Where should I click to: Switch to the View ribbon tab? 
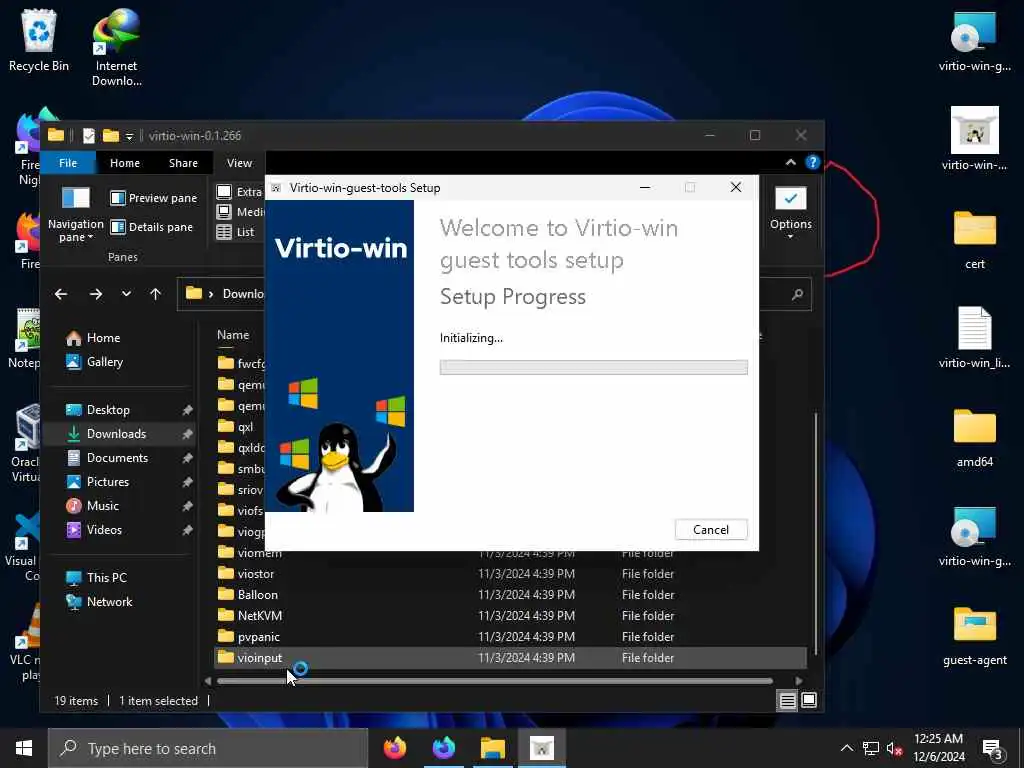point(239,163)
